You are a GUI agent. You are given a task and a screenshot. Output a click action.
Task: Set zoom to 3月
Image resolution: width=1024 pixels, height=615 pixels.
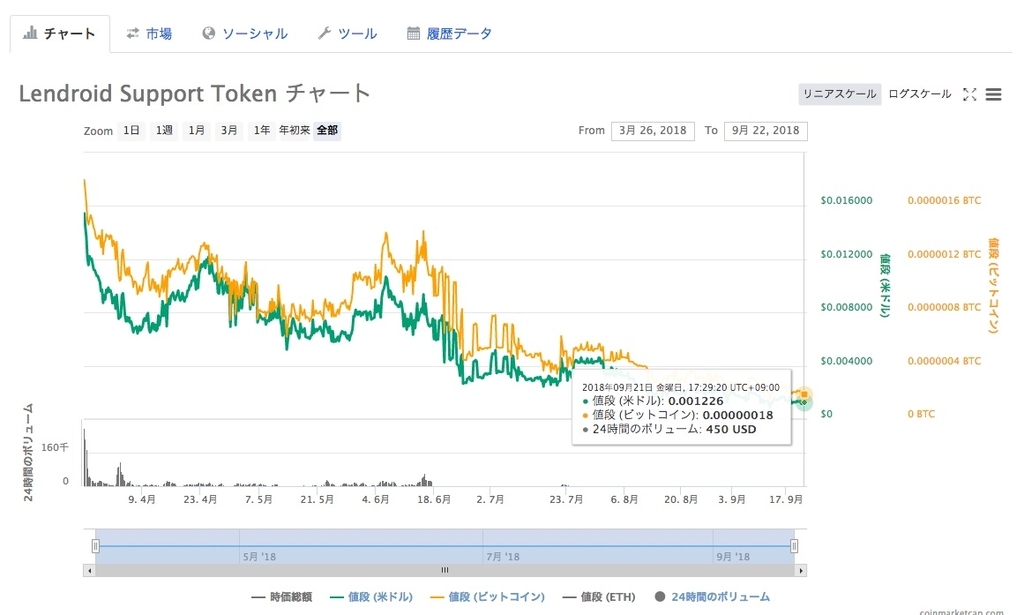coord(229,131)
